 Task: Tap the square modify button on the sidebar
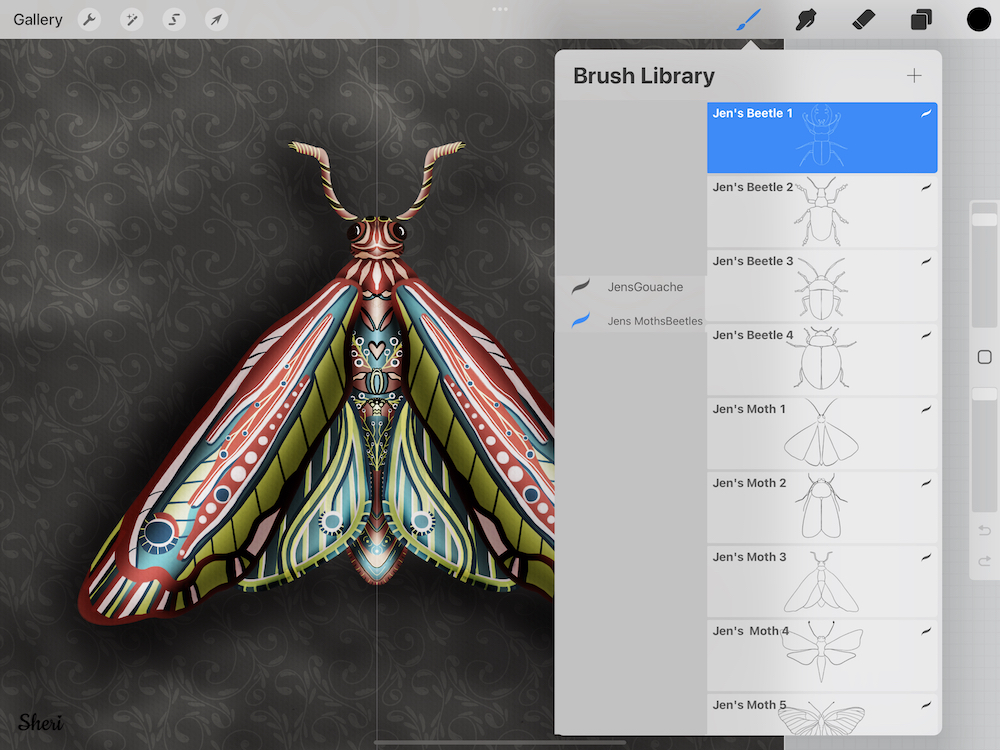tap(984, 356)
